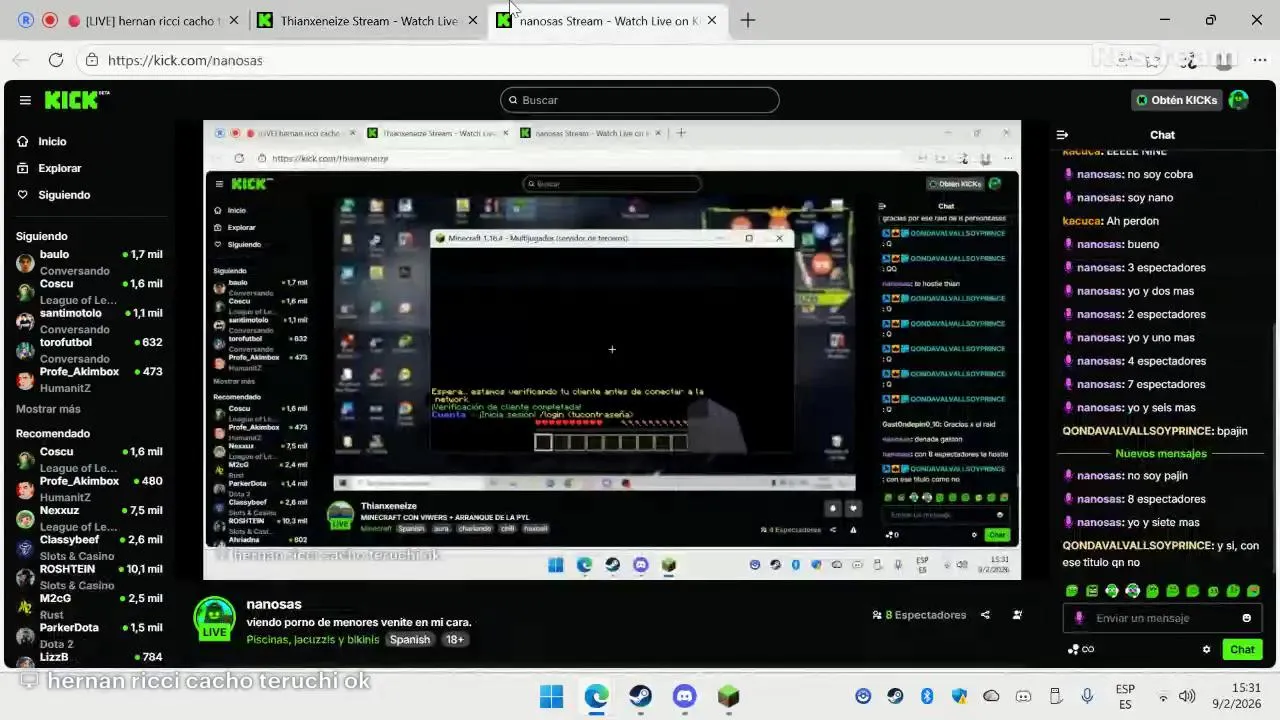Open ParkerDota channel under Recomendado
Image resolution: width=1280 pixels, height=720 pixels.
88,633
